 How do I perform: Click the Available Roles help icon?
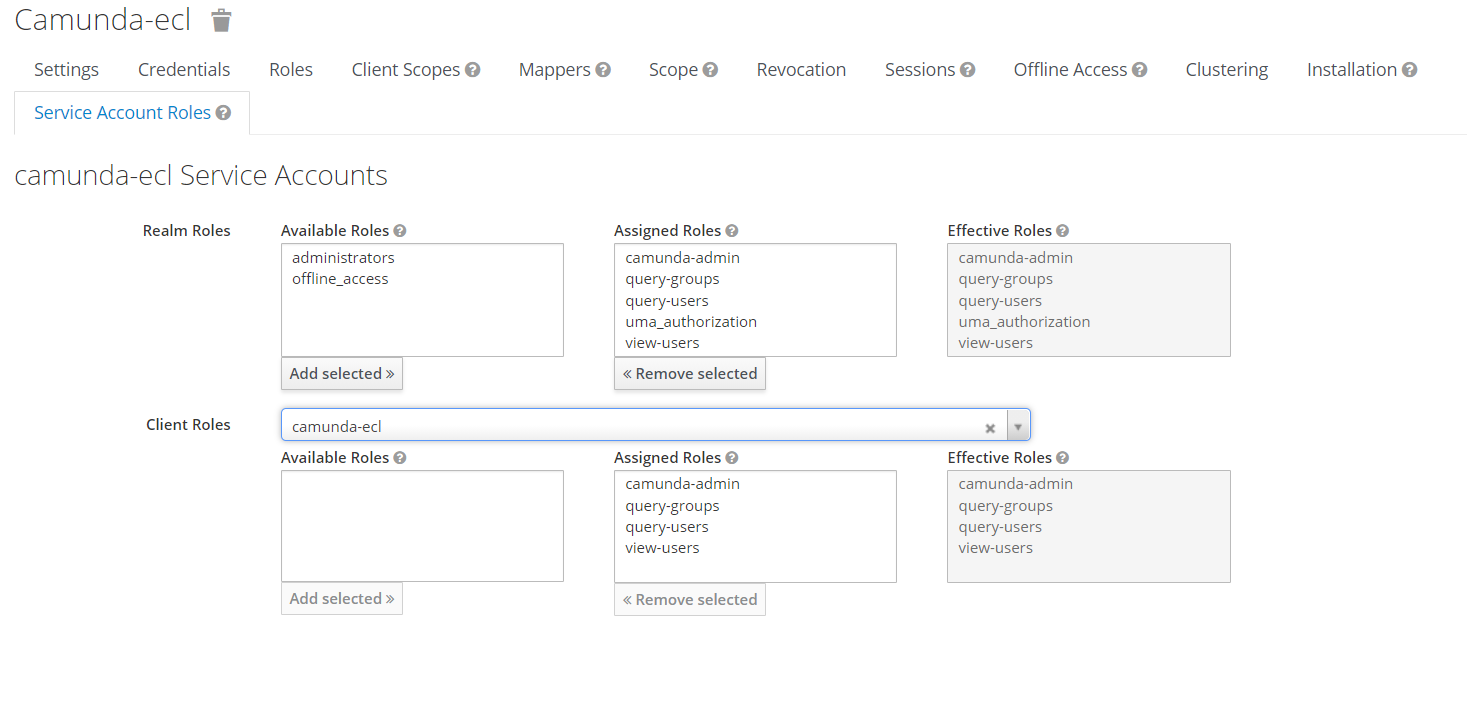pyautogui.click(x=399, y=230)
